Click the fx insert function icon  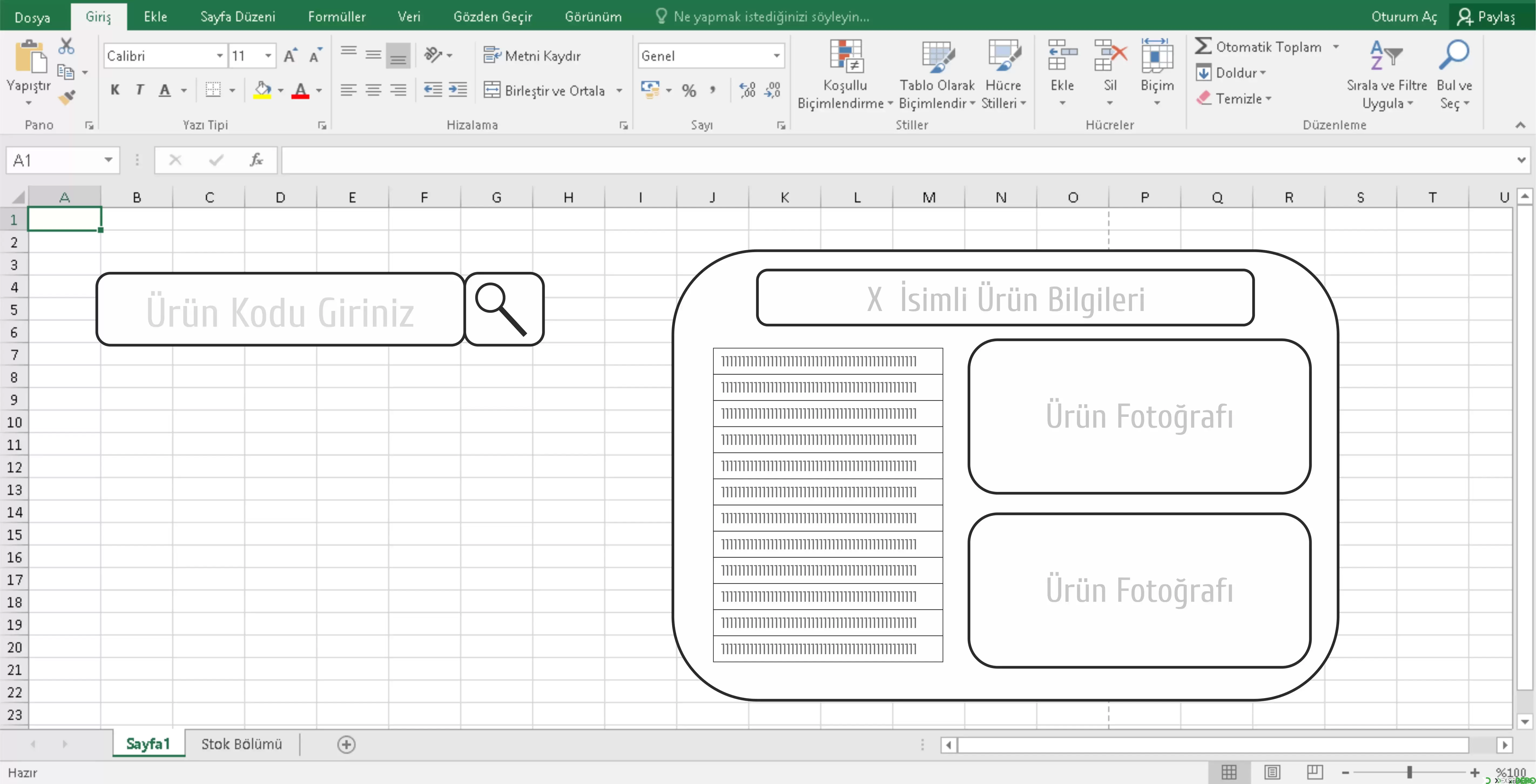tap(256, 160)
